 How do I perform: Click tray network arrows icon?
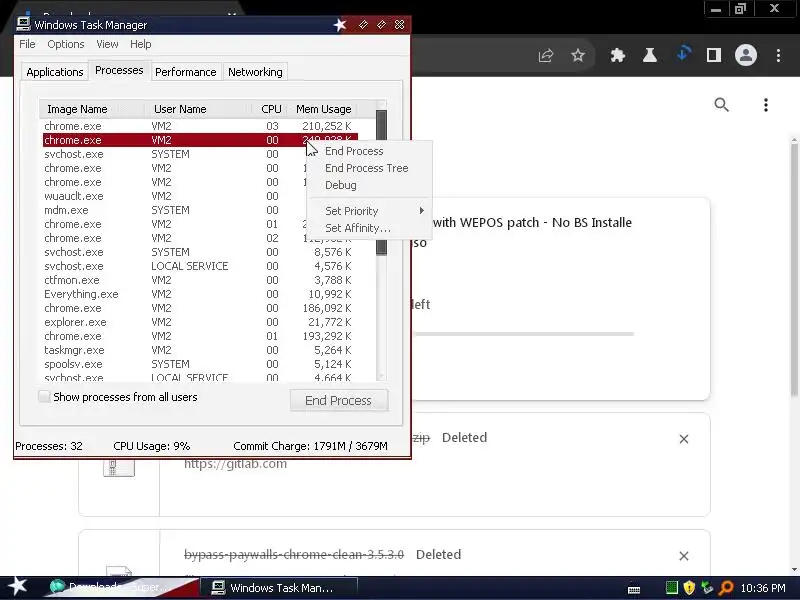tap(707, 588)
